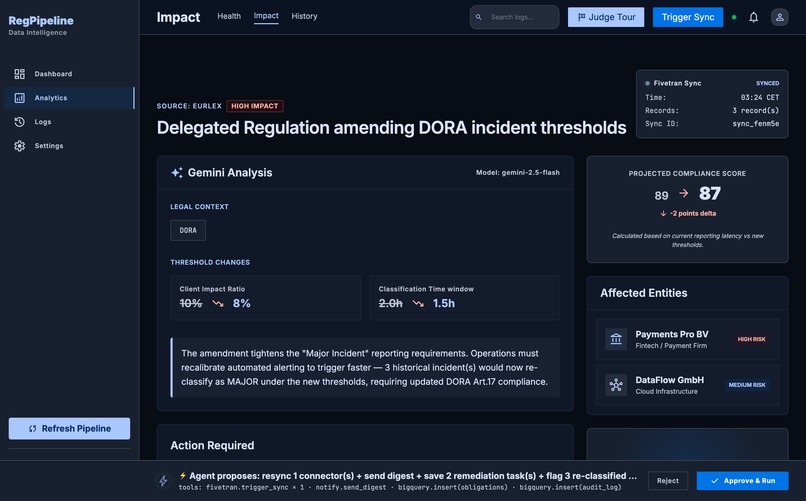806x501 pixels.
Task: Select the DataFlow GmbH entity card
Action: click(687, 385)
